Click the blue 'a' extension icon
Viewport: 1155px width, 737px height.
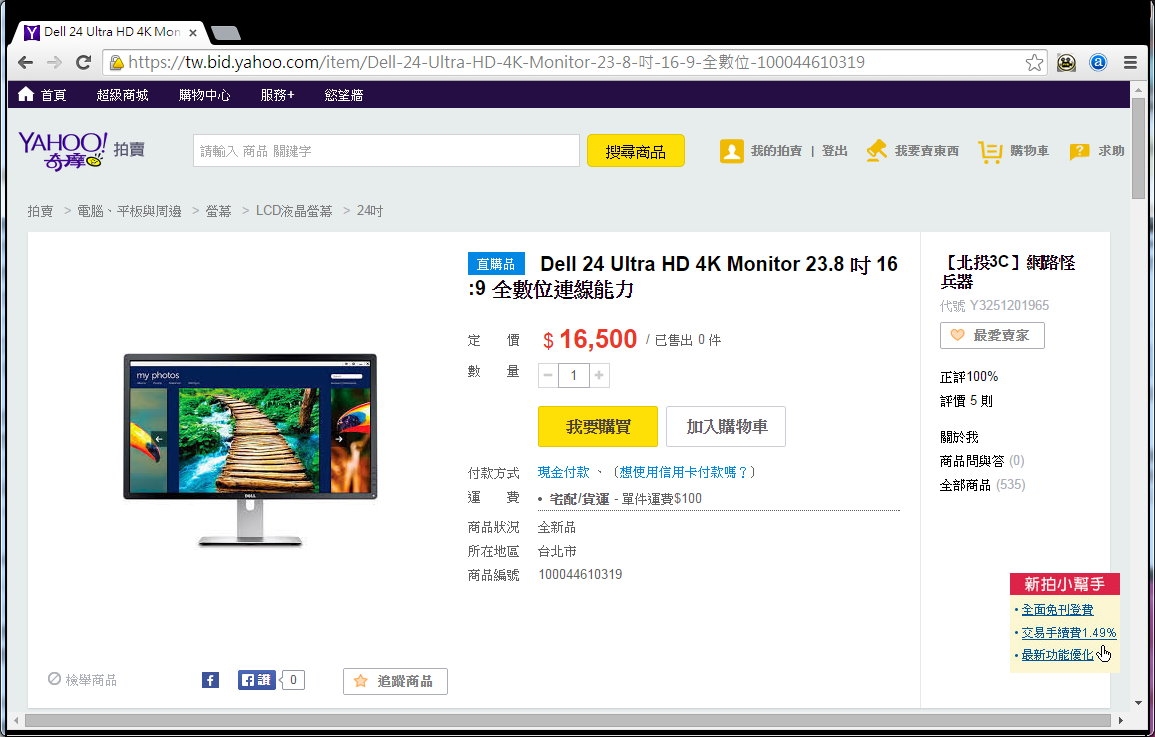1098,63
